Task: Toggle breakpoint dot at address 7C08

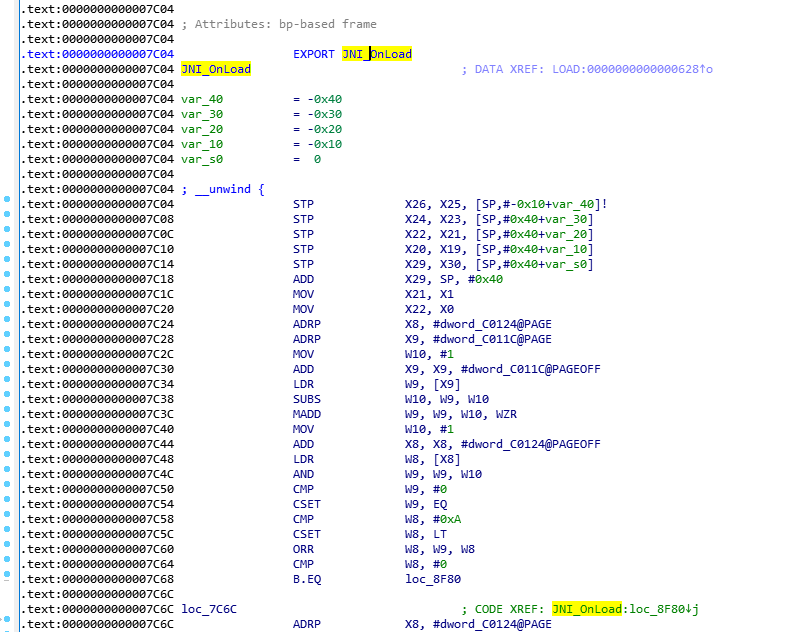Action: click(7, 214)
